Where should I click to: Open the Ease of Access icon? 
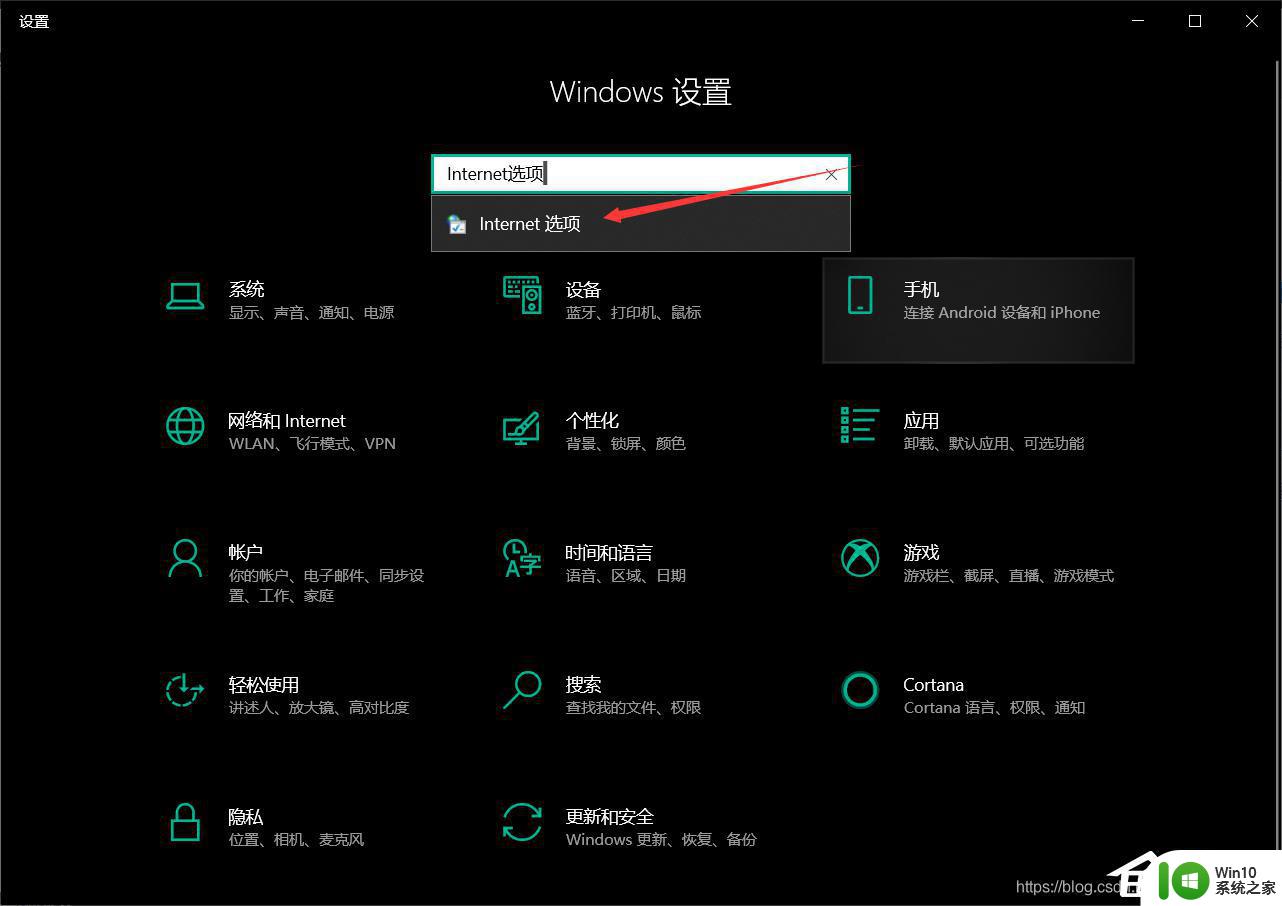point(185,690)
